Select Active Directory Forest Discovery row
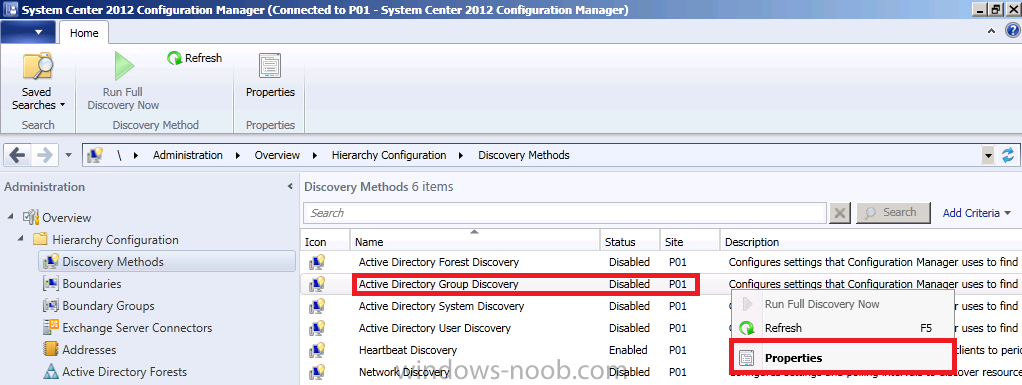The image size is (1022, 385). (x=661, y=262)
